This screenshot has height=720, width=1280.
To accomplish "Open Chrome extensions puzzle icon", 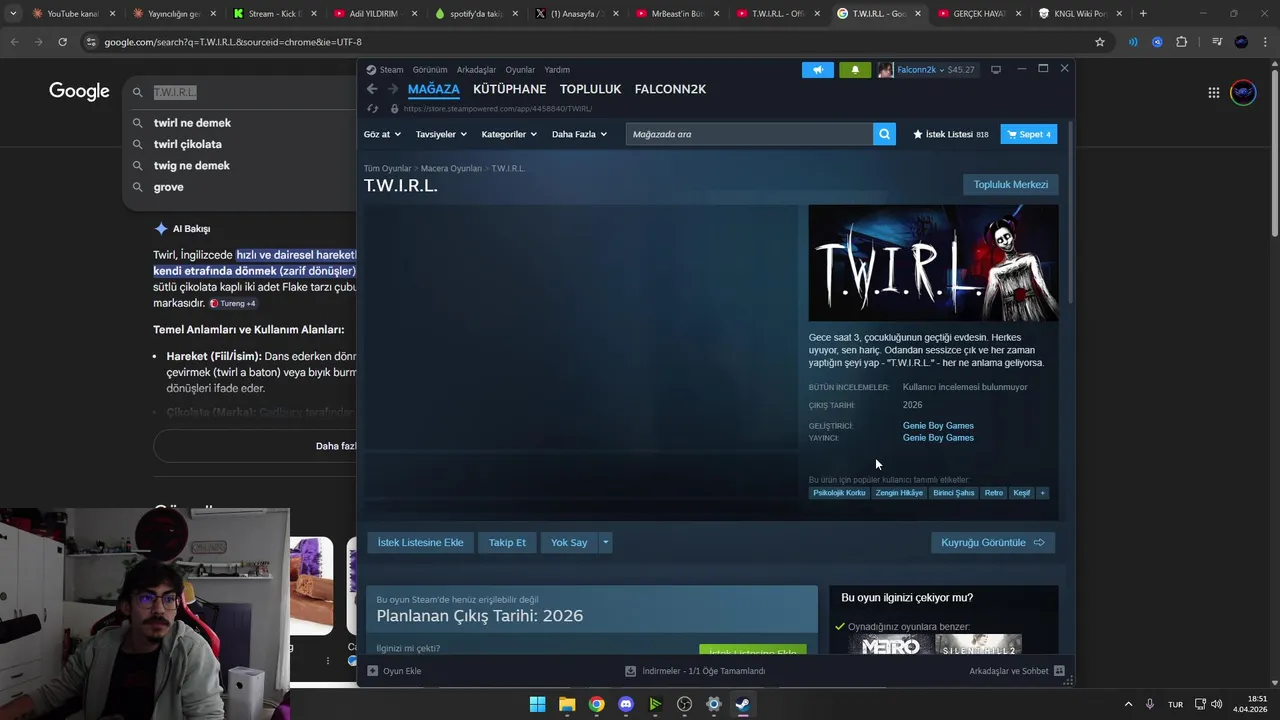I will pos(1182,42).
